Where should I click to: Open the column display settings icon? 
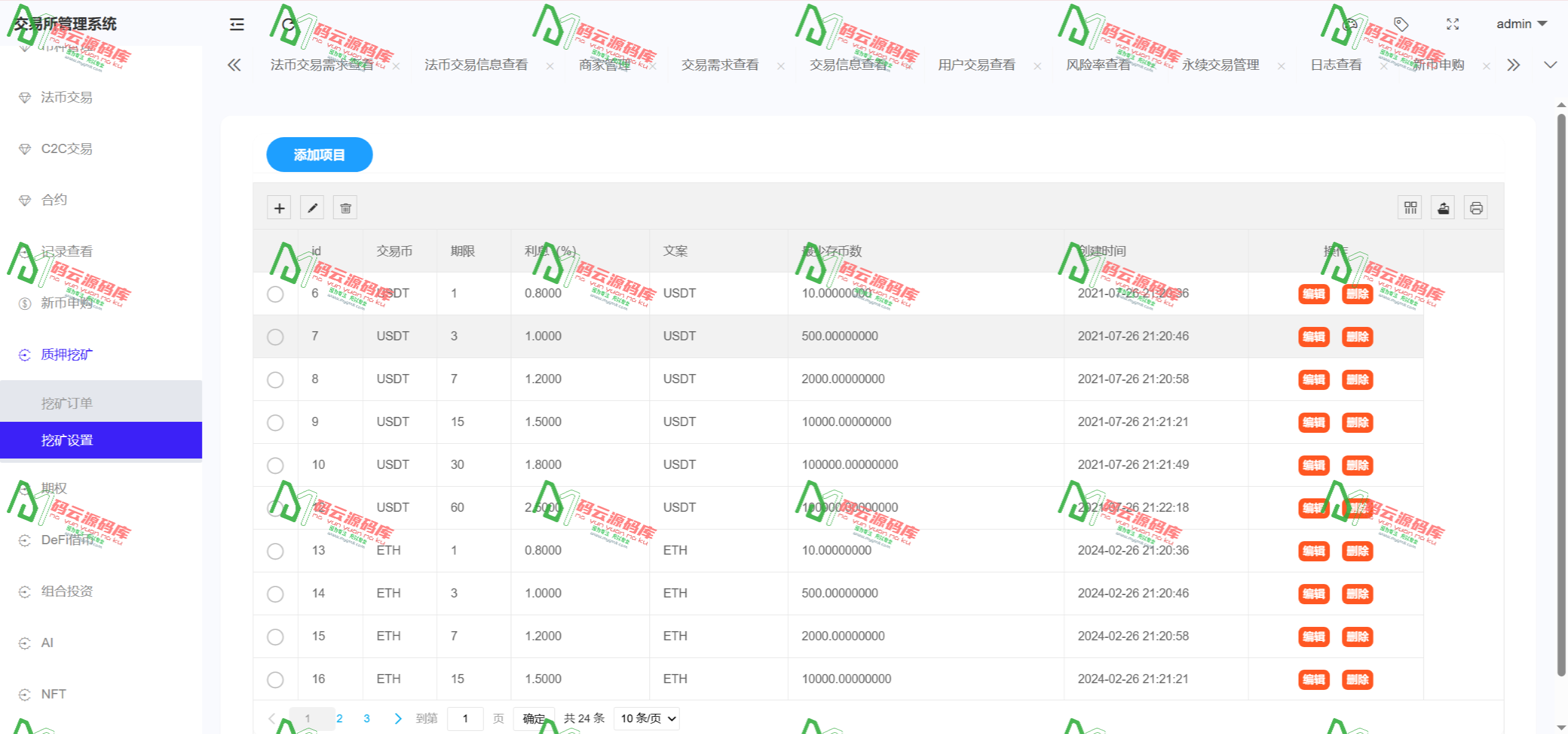pos(1409,207)
